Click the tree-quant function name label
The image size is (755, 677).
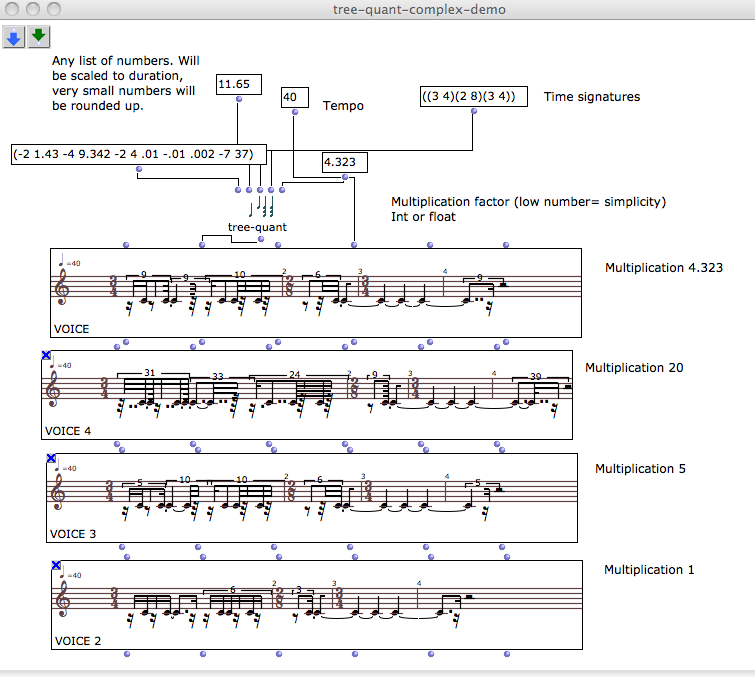(257, 227)
